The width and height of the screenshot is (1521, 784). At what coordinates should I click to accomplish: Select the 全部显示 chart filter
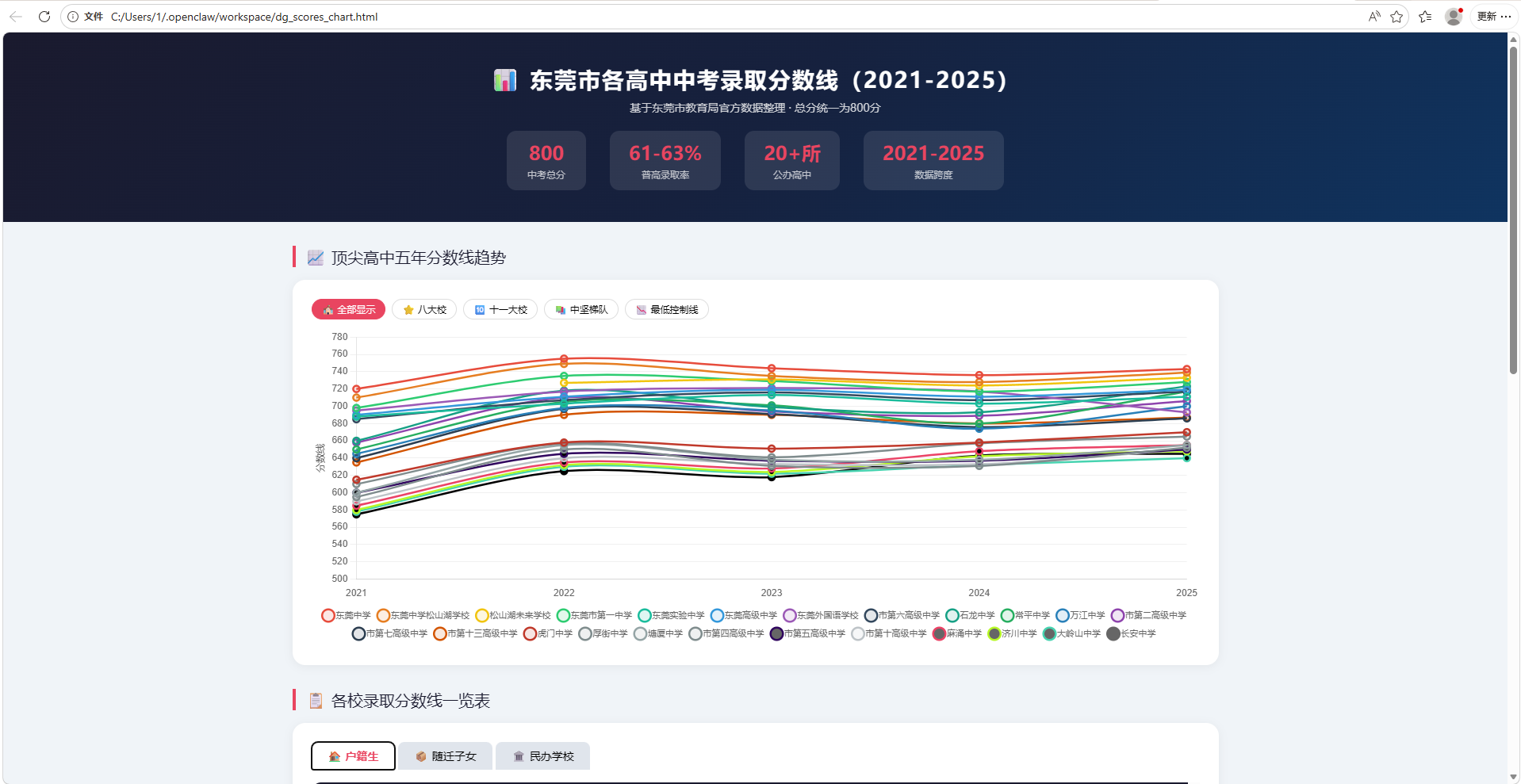(x=348, y=310)
